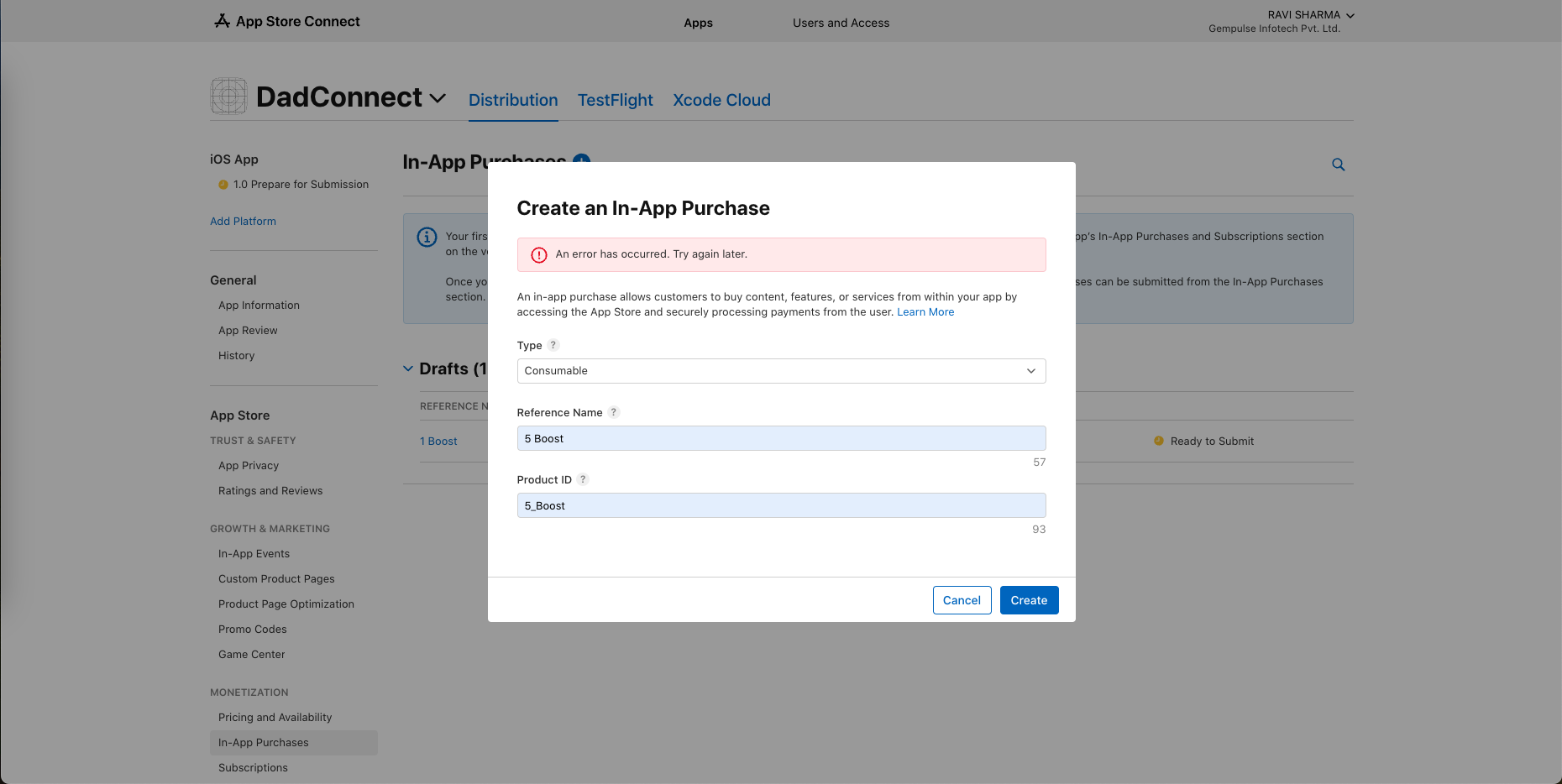Image resolution: width=1562 pixels, height=784 pixels.
Task: Click the Reference Name field with 5 Boost
Action: 781,438
